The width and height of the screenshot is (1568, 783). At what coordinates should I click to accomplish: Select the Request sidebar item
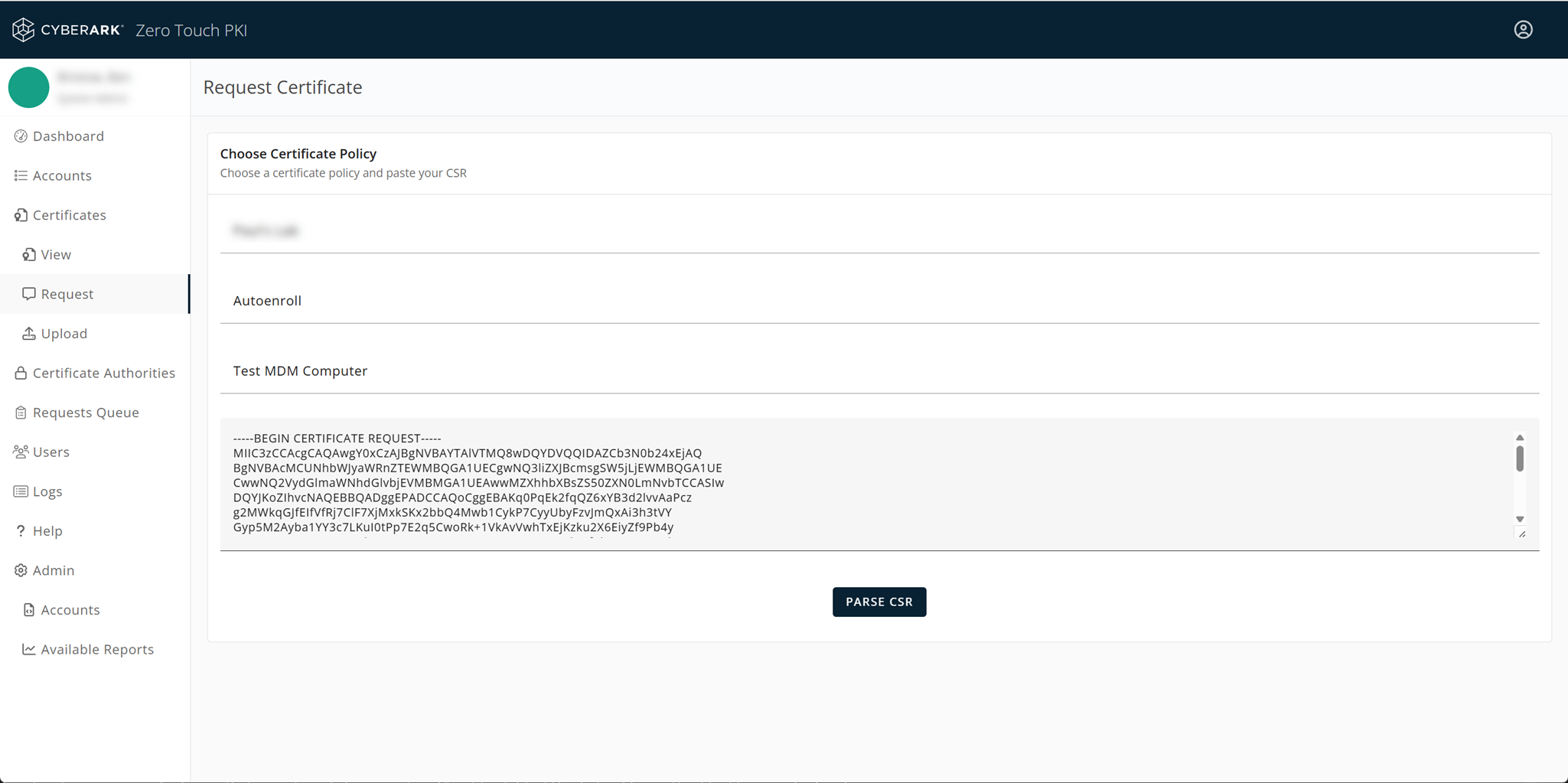click(67, 294)
